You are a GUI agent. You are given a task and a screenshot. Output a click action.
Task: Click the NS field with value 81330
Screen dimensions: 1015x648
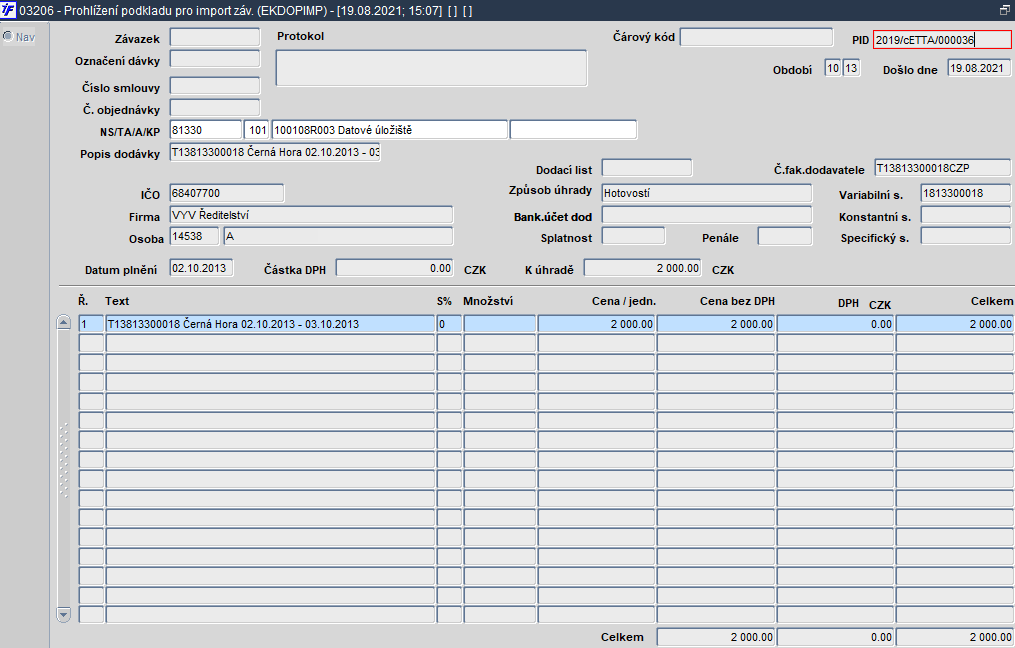pyautogui.click(x=206, y=129)
